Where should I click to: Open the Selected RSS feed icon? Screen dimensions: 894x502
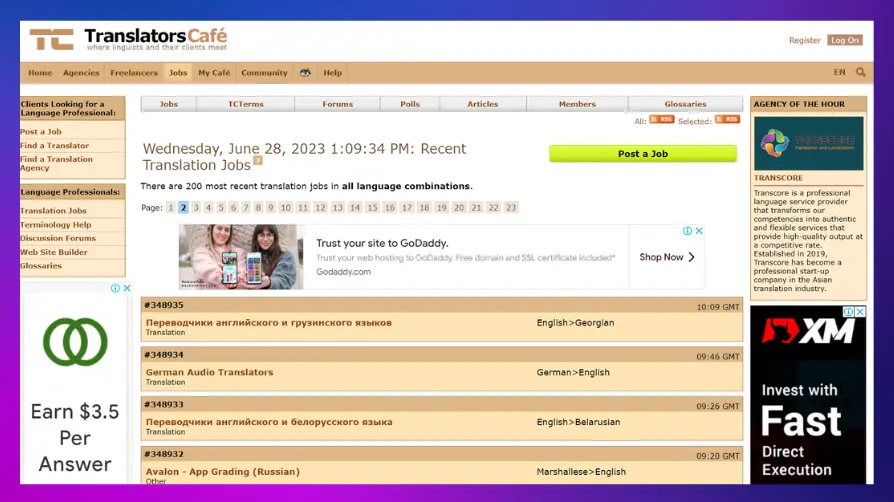pyautogui.click(x=728, y=119)
